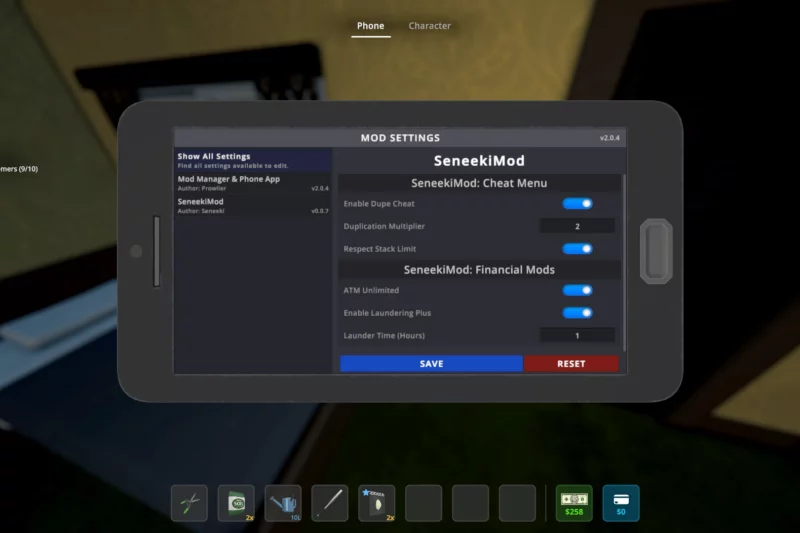800x533 pixels.
Task: Disable the Enable Dupe Cheat toggle
Action: (x=577, y=204)
